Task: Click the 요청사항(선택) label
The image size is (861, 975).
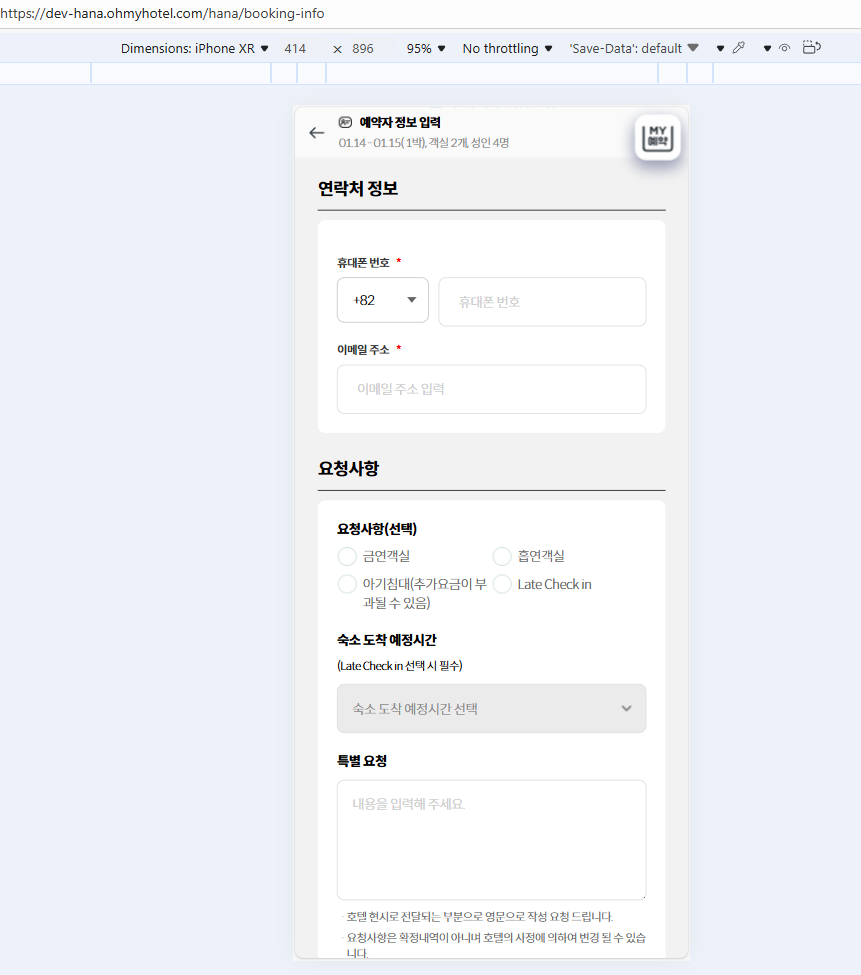Action: [377, 529]
